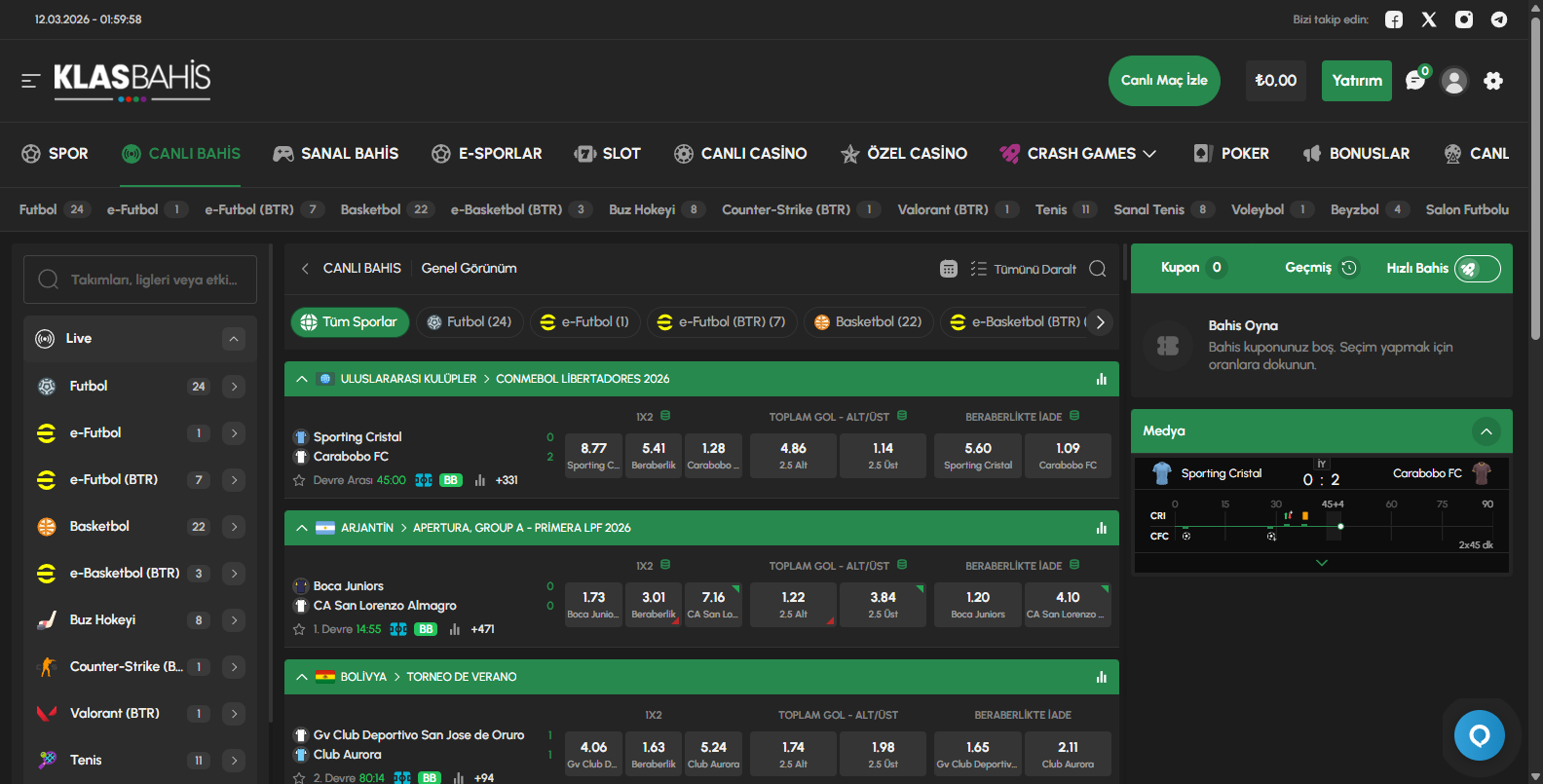Select the Buz Hokeyi sidebar icon

pyautogui.click(x=47, y=620)
